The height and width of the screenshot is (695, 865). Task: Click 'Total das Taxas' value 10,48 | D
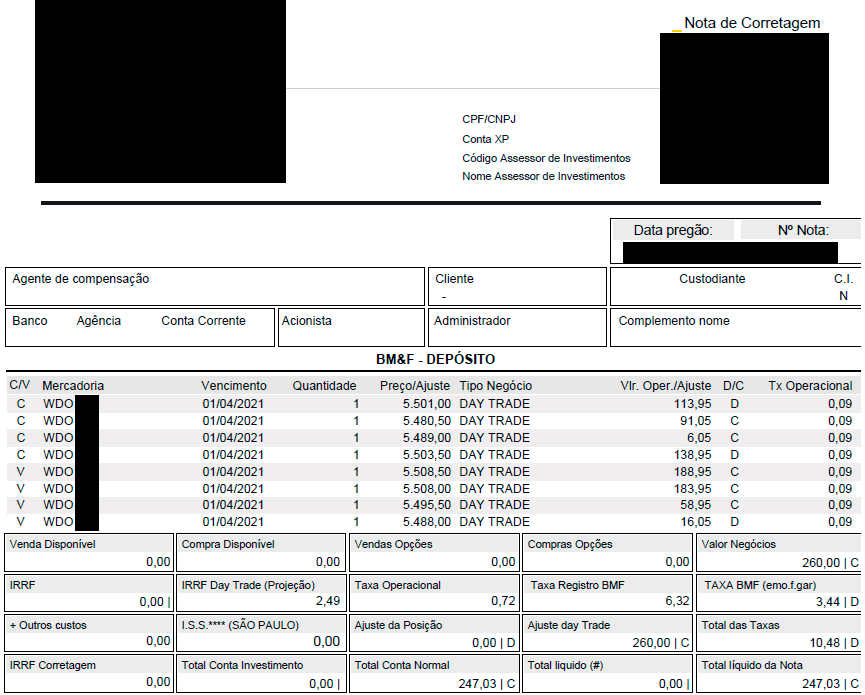(834, 643)
